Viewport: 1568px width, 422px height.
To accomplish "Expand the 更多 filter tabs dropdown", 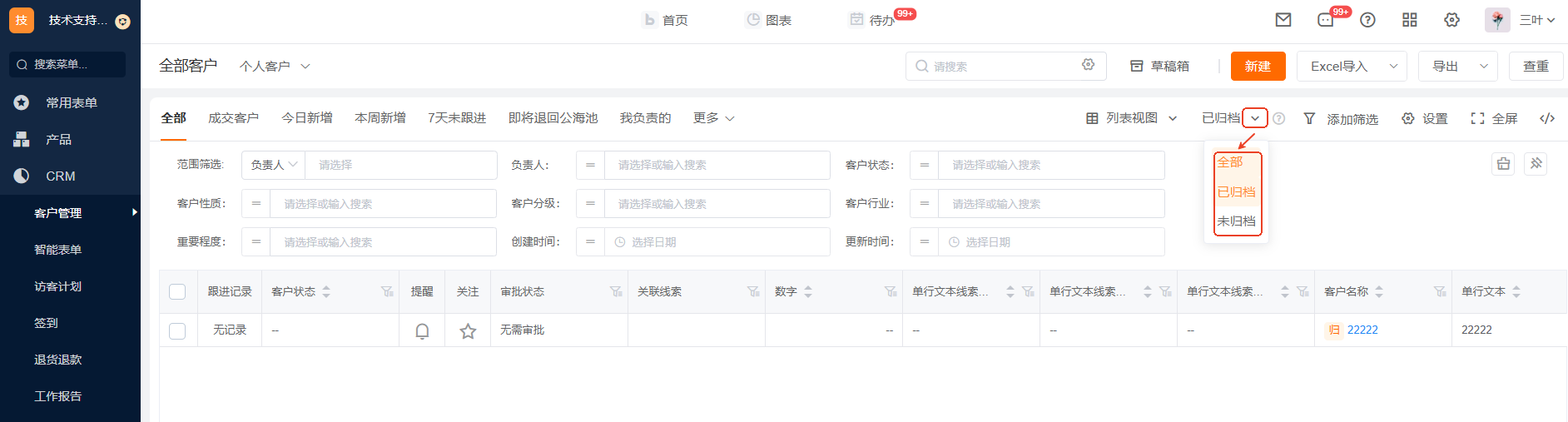I will [713, 118].
